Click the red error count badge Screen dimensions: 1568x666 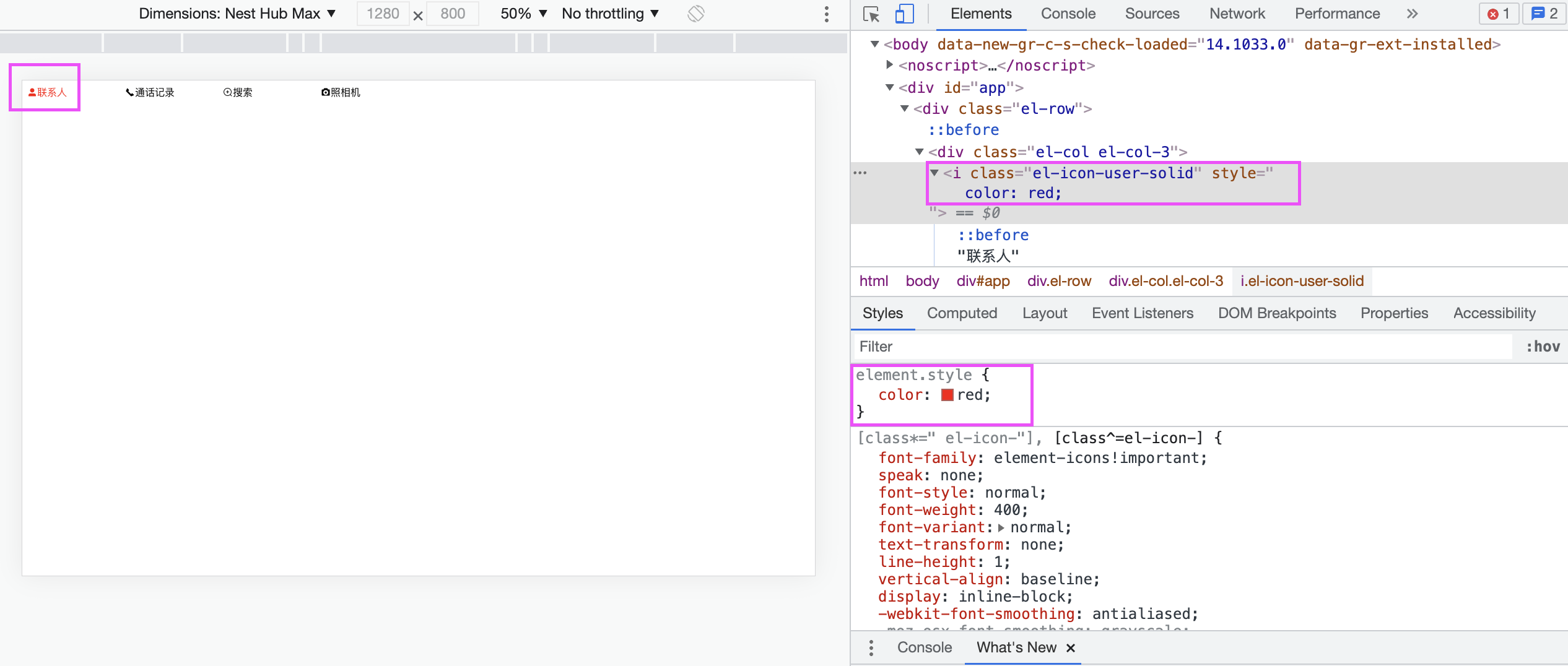(x=1498, y=14)
